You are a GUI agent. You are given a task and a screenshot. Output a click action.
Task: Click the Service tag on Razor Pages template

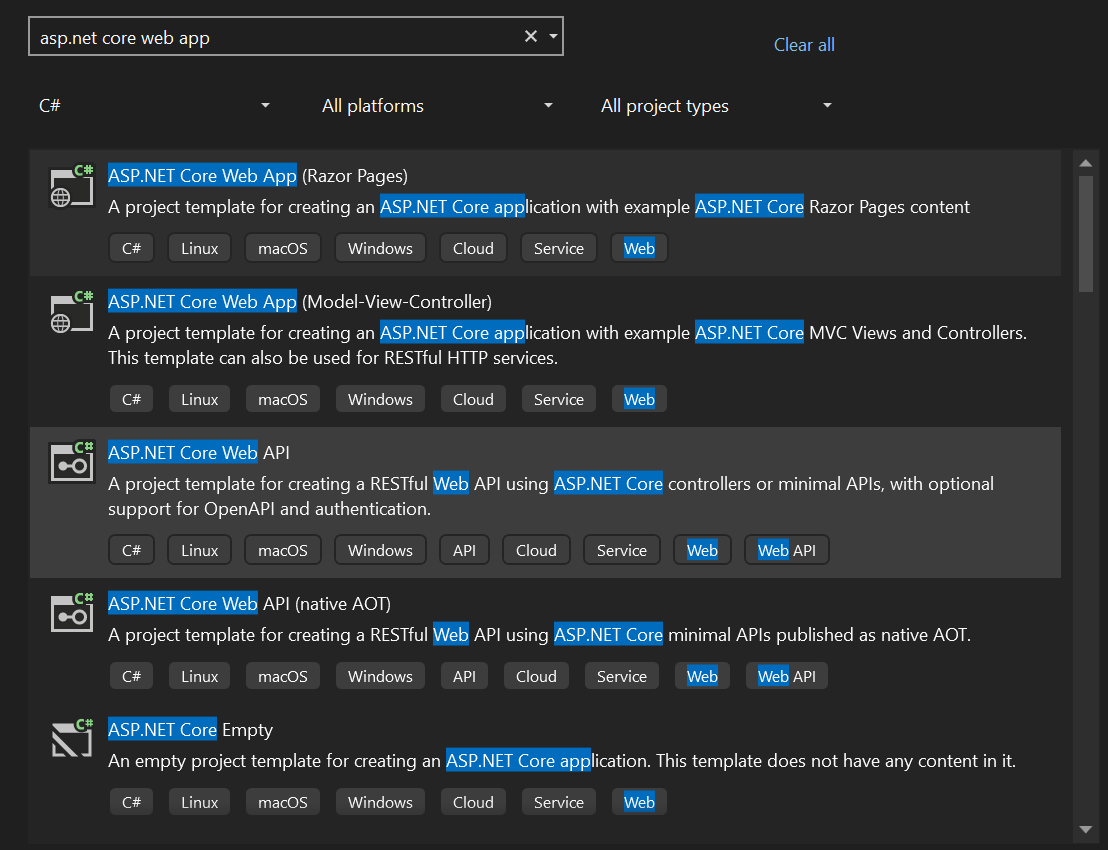coord(559,248)
